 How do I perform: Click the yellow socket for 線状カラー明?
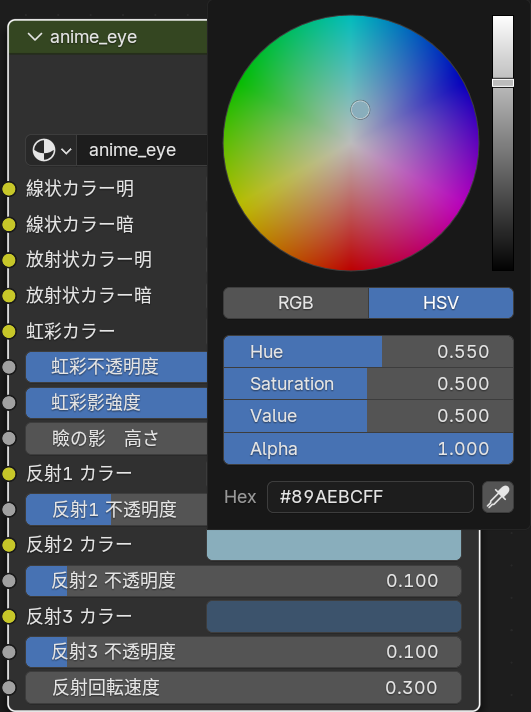coord(9,189)
